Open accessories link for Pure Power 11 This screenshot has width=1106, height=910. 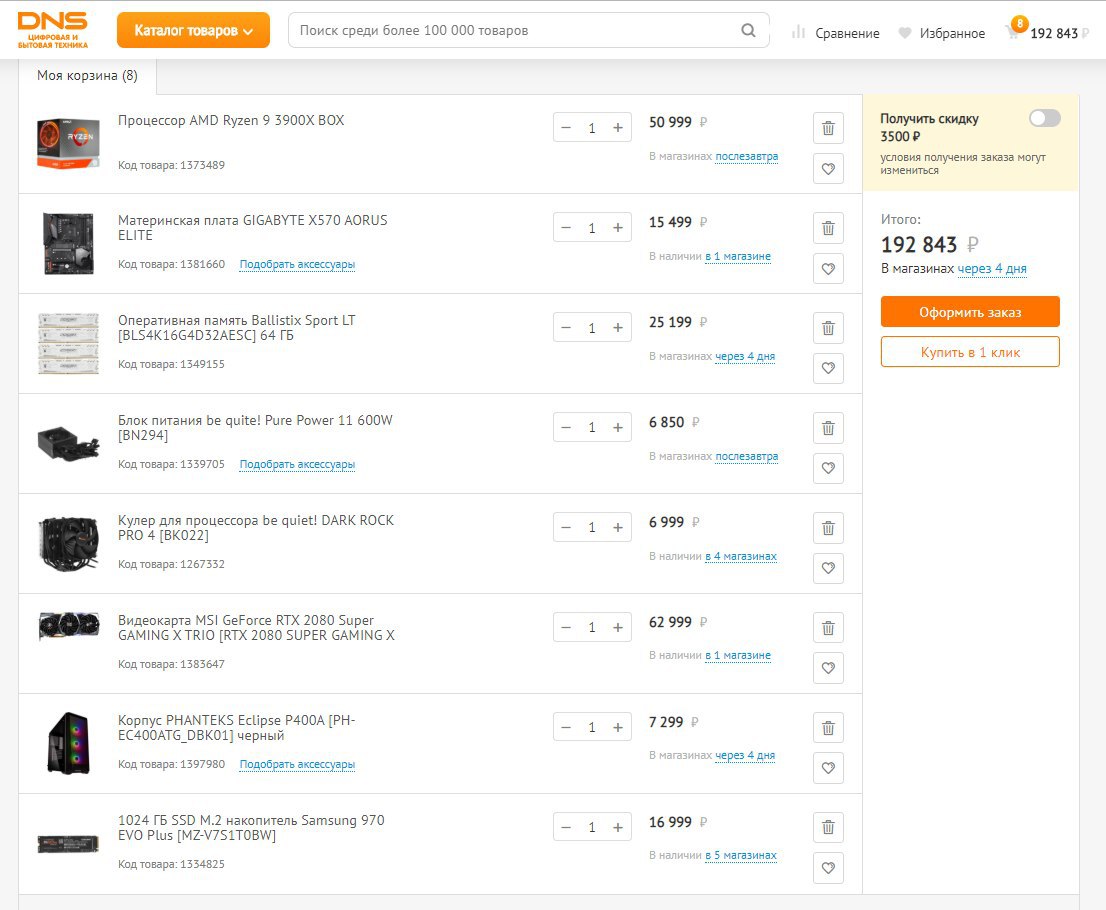point(297,464)
